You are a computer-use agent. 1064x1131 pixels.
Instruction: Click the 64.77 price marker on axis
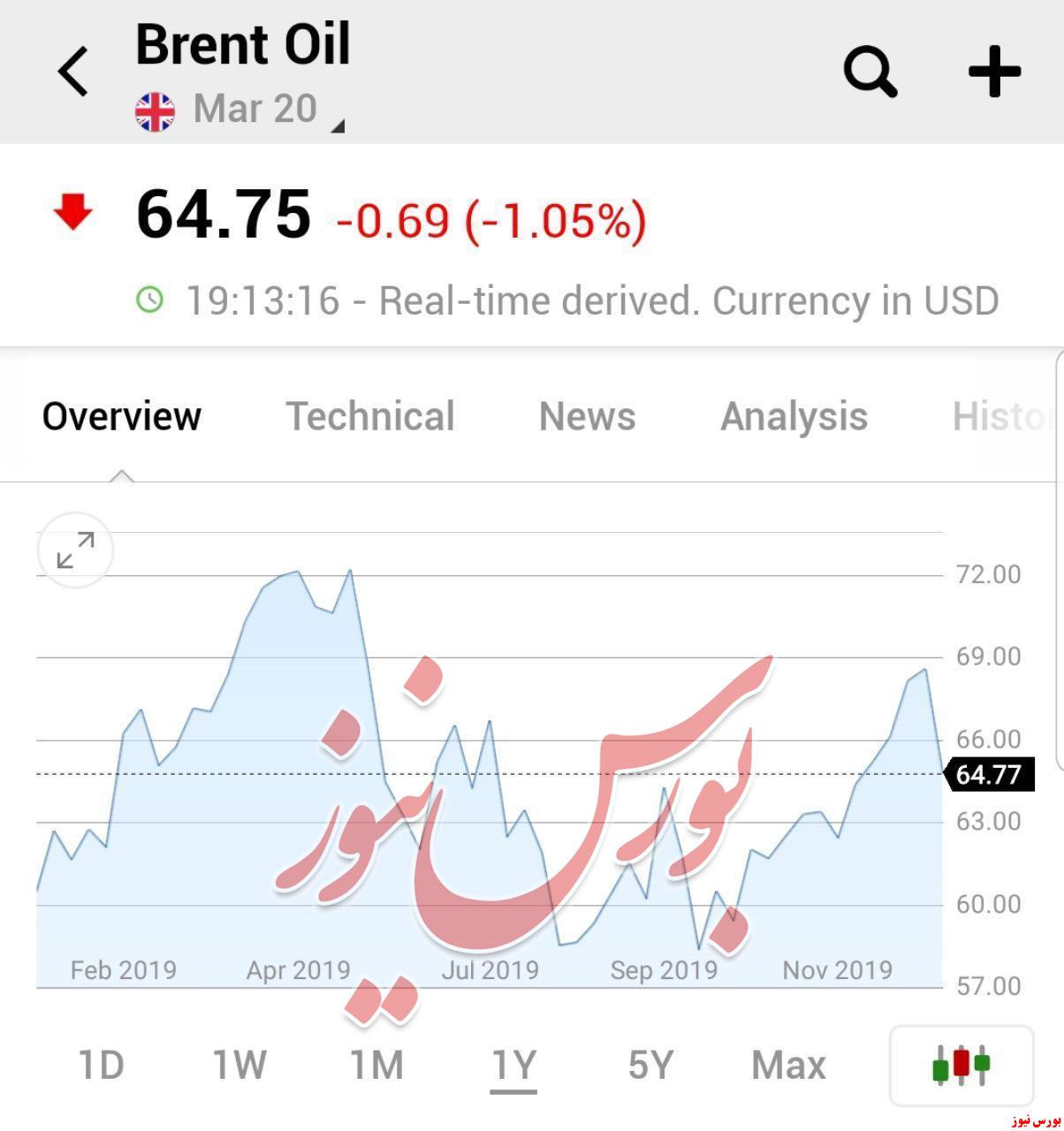click(x=989, y=774)
